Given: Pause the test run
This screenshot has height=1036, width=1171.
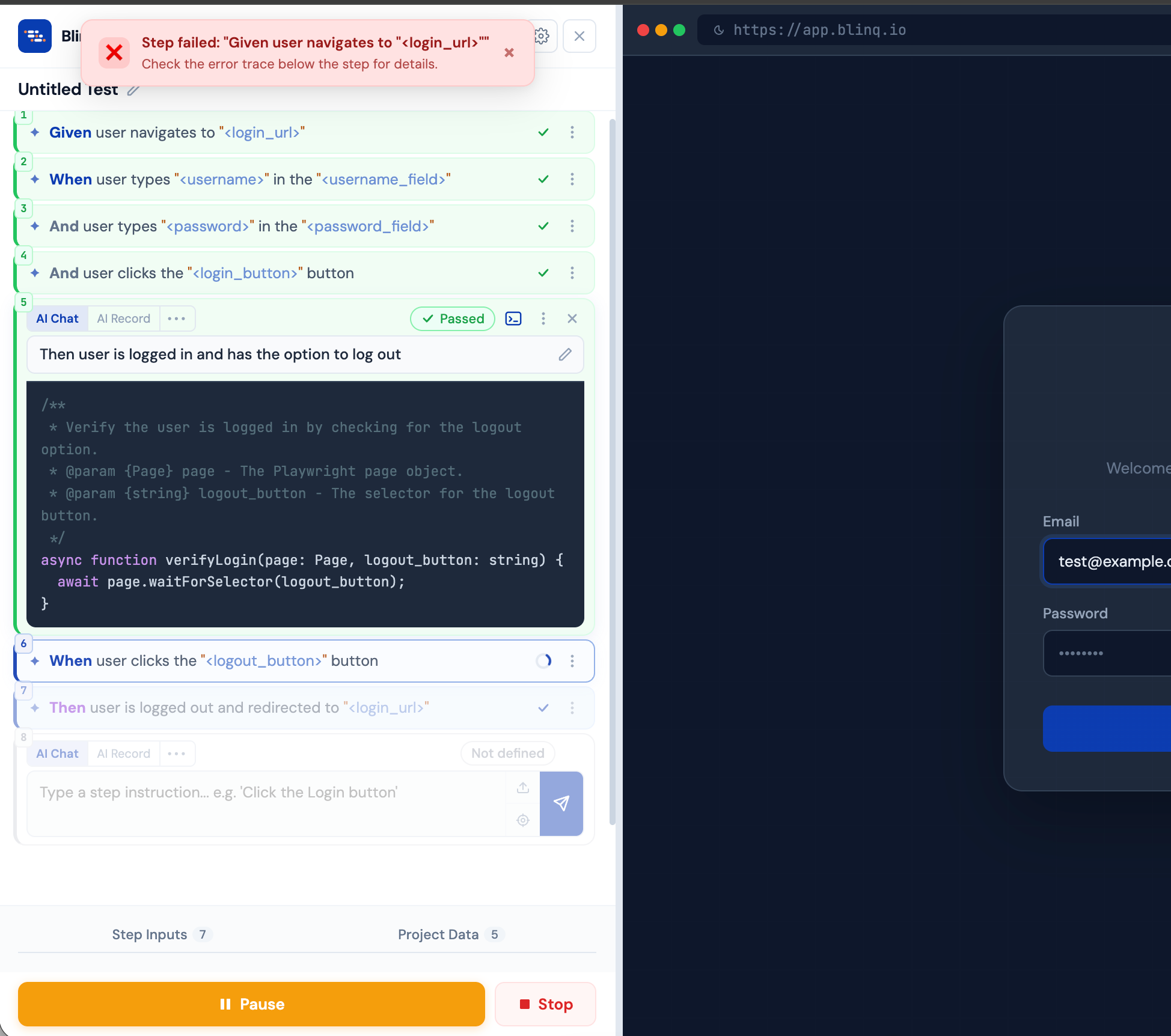Looking at the screenshot, I should pos(251,1004).
